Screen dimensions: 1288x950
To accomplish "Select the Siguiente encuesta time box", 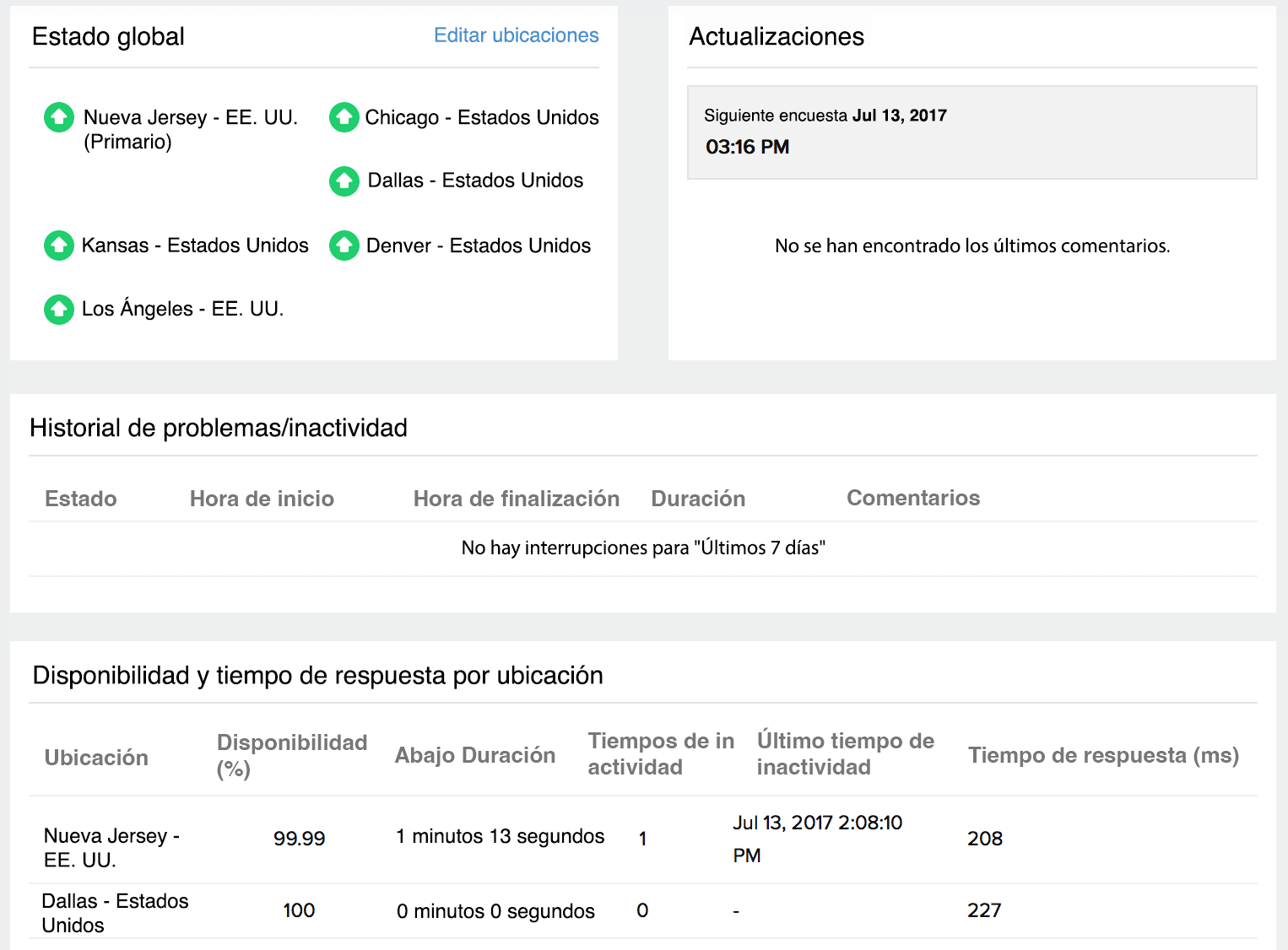I will point(971,132).
